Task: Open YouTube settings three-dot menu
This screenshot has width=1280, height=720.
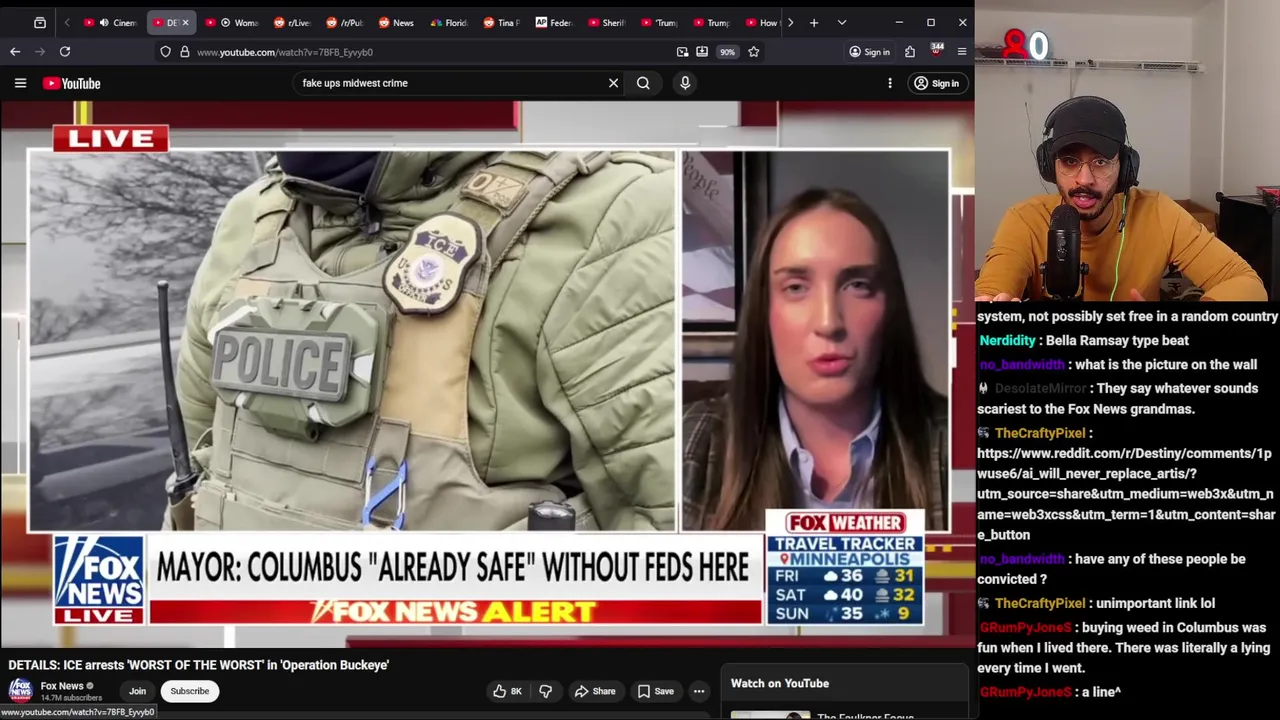Action: 890,83
